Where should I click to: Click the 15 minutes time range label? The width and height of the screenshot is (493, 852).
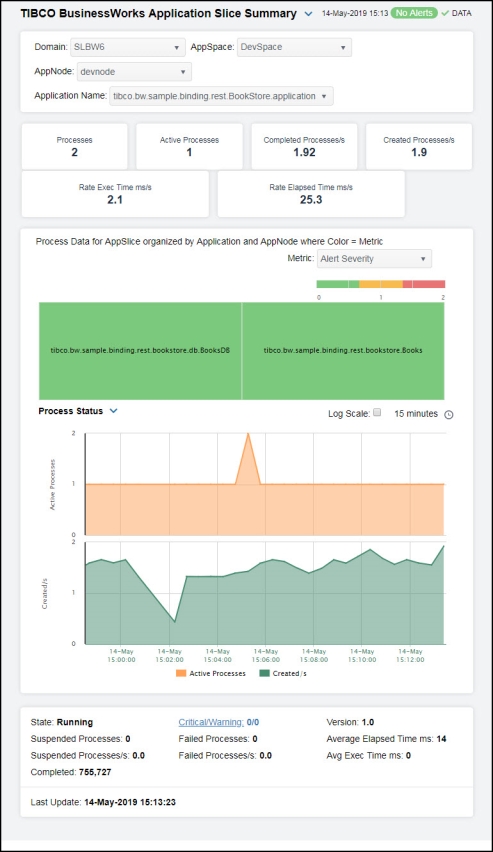coord(416,414)
